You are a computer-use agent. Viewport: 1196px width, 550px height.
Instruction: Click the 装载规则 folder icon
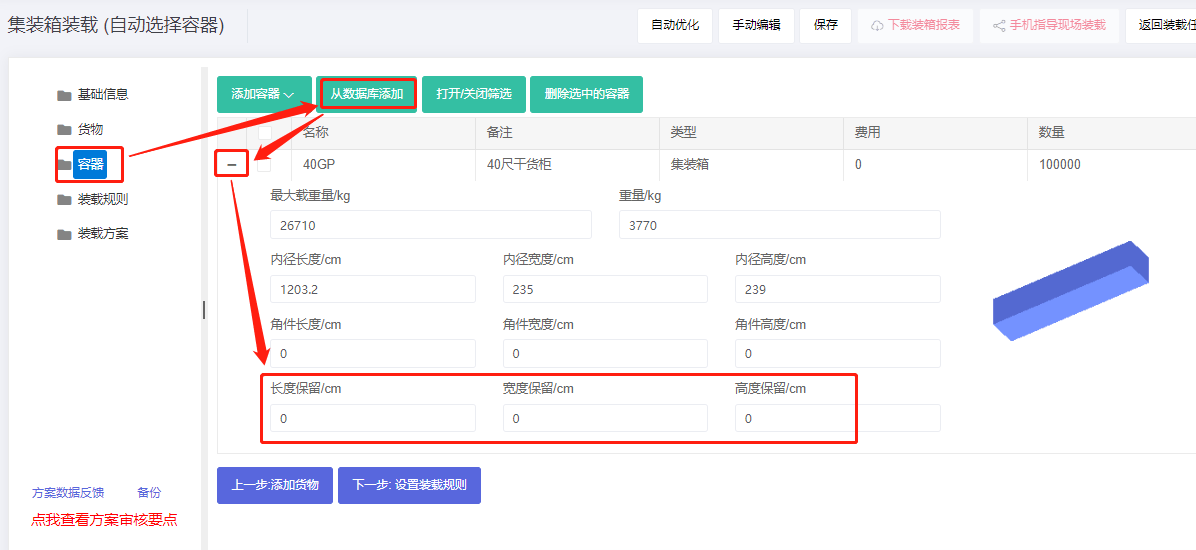(x=63, y=200)
